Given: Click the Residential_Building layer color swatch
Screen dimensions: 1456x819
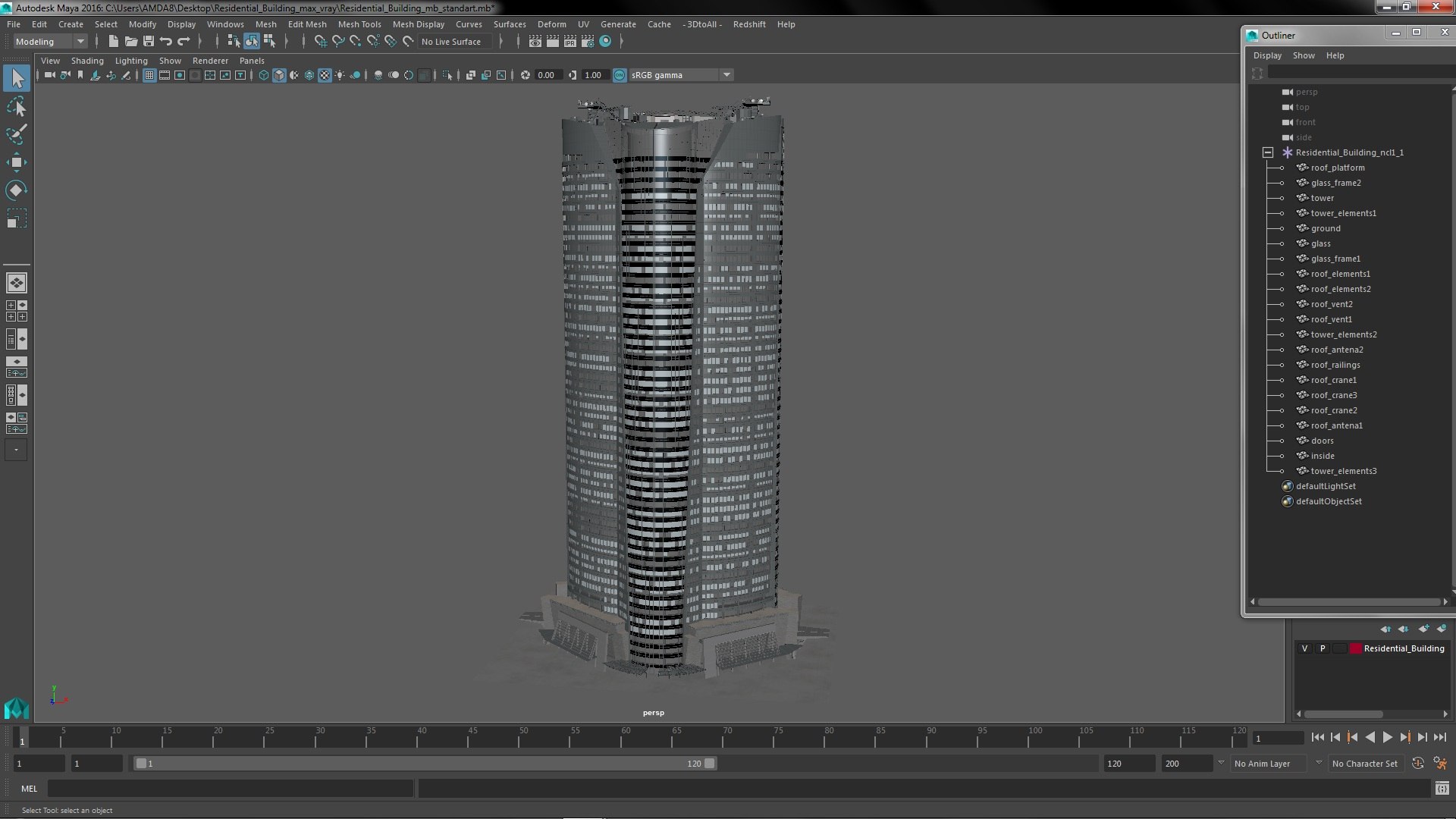Looking at the screenshot, I should click(1355, 648).
